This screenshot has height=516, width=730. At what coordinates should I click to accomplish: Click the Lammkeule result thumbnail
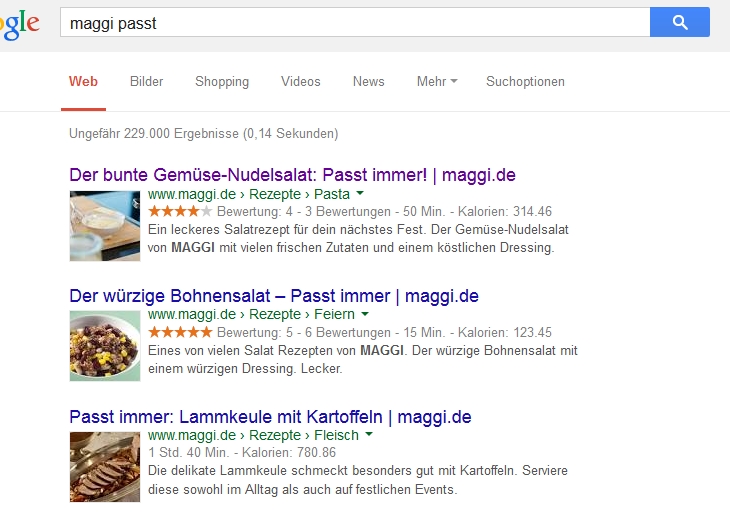pos(105,467)
